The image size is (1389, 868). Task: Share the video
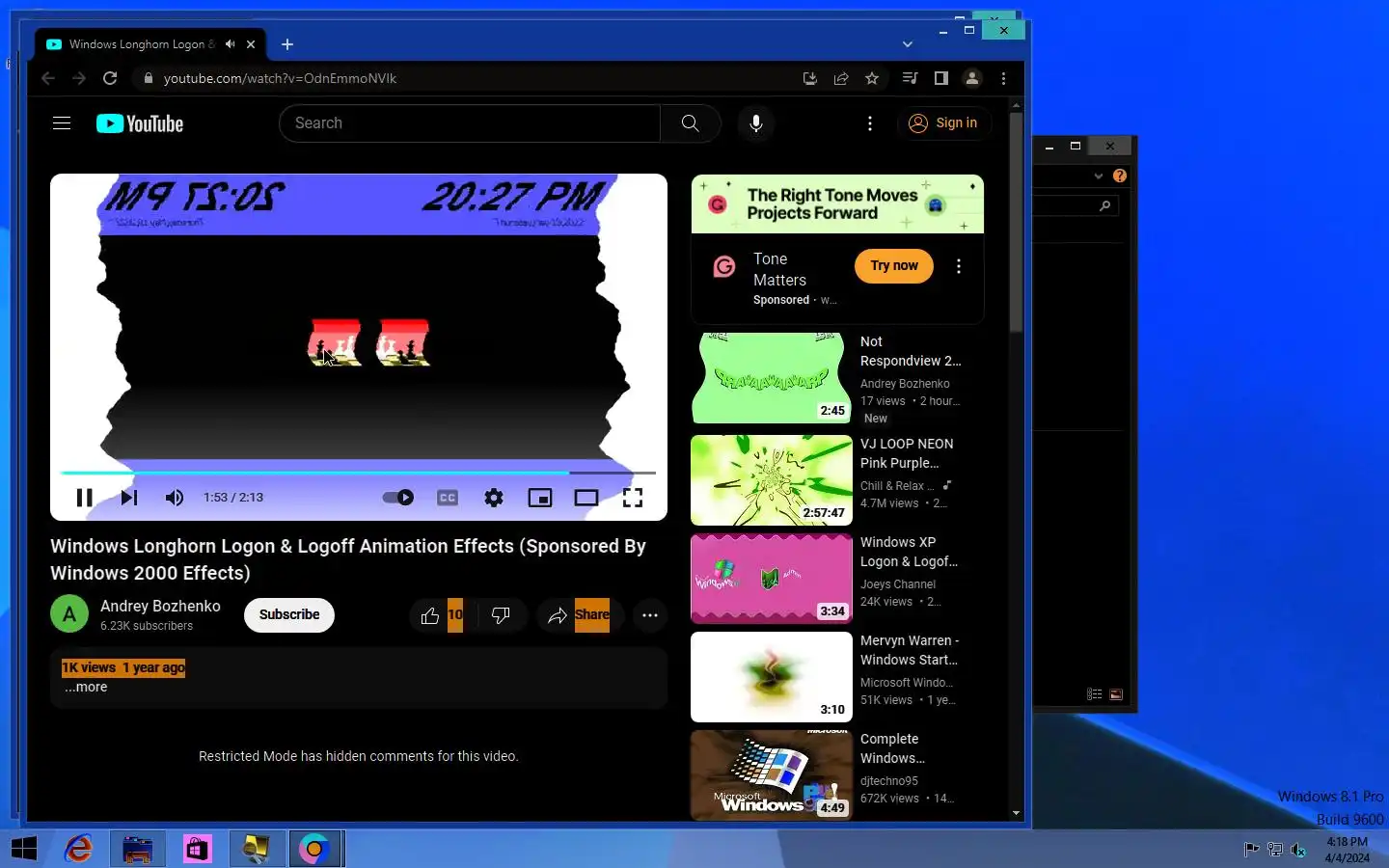coord(579,615)
